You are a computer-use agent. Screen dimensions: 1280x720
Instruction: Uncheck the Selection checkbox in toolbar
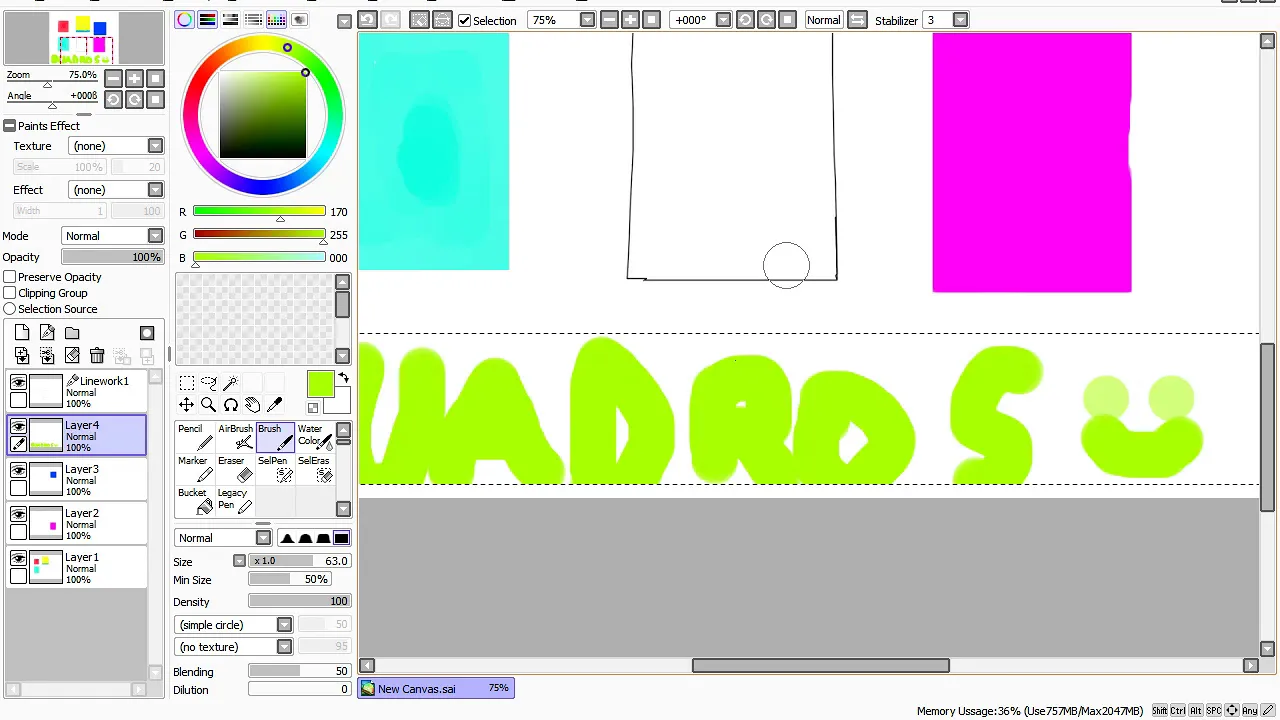(464, 20)
